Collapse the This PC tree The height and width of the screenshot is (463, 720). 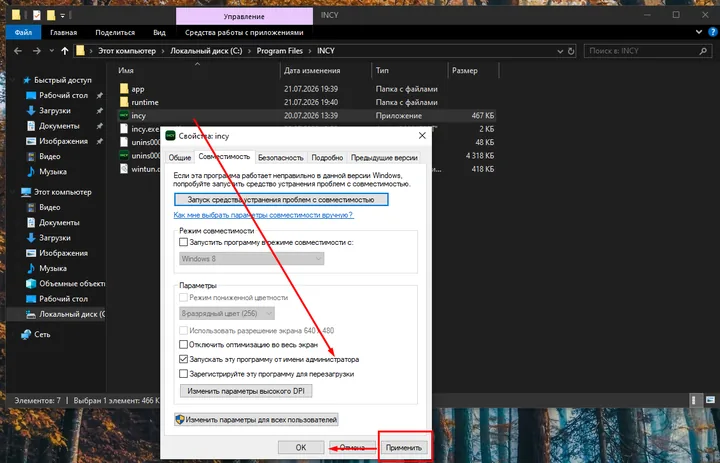click(13, 192)
